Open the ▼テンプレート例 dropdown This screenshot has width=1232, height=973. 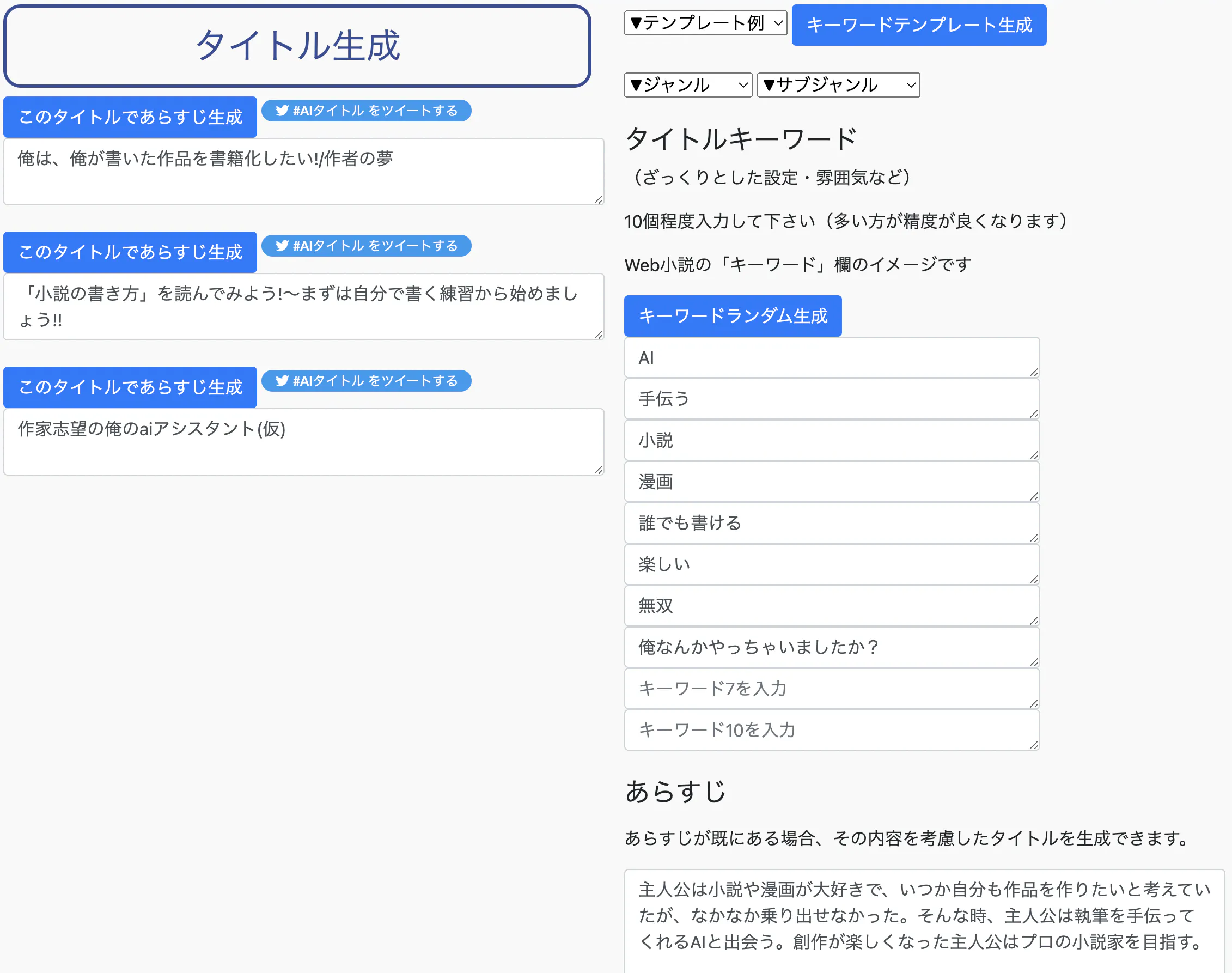coord(705,23)
